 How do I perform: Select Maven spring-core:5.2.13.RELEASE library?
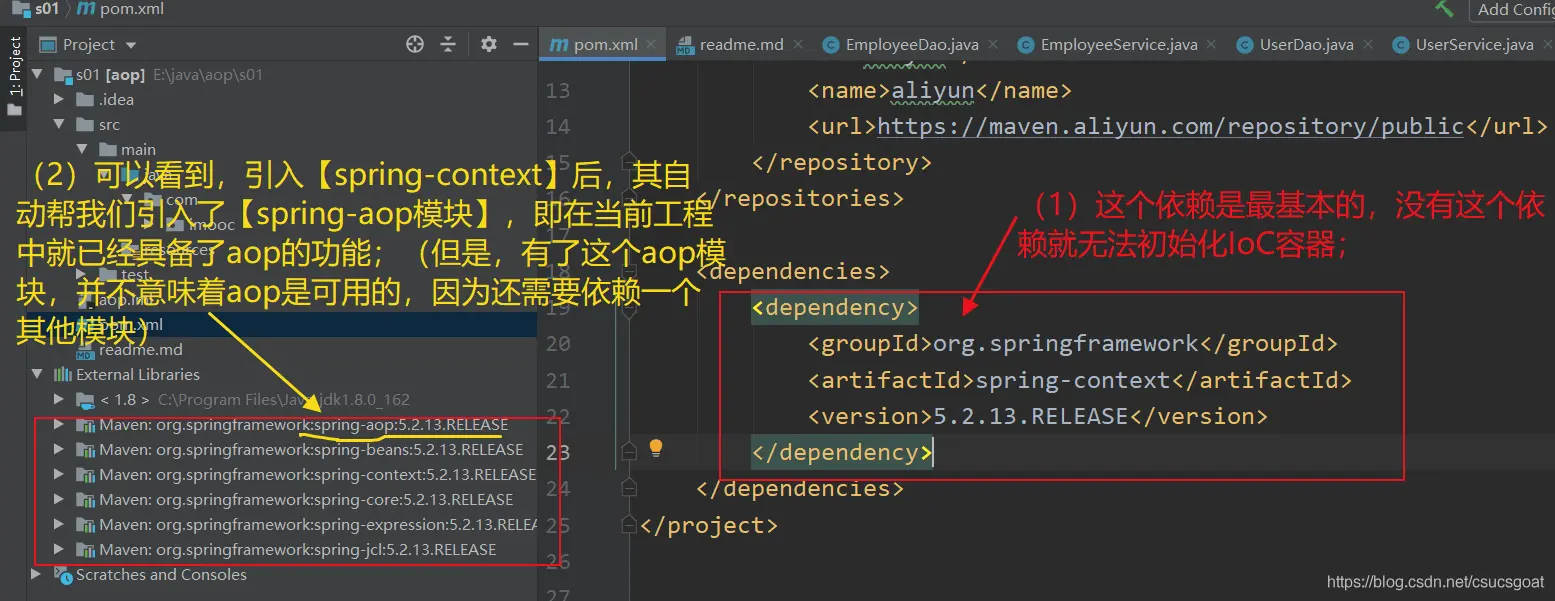tap(306, 500)
